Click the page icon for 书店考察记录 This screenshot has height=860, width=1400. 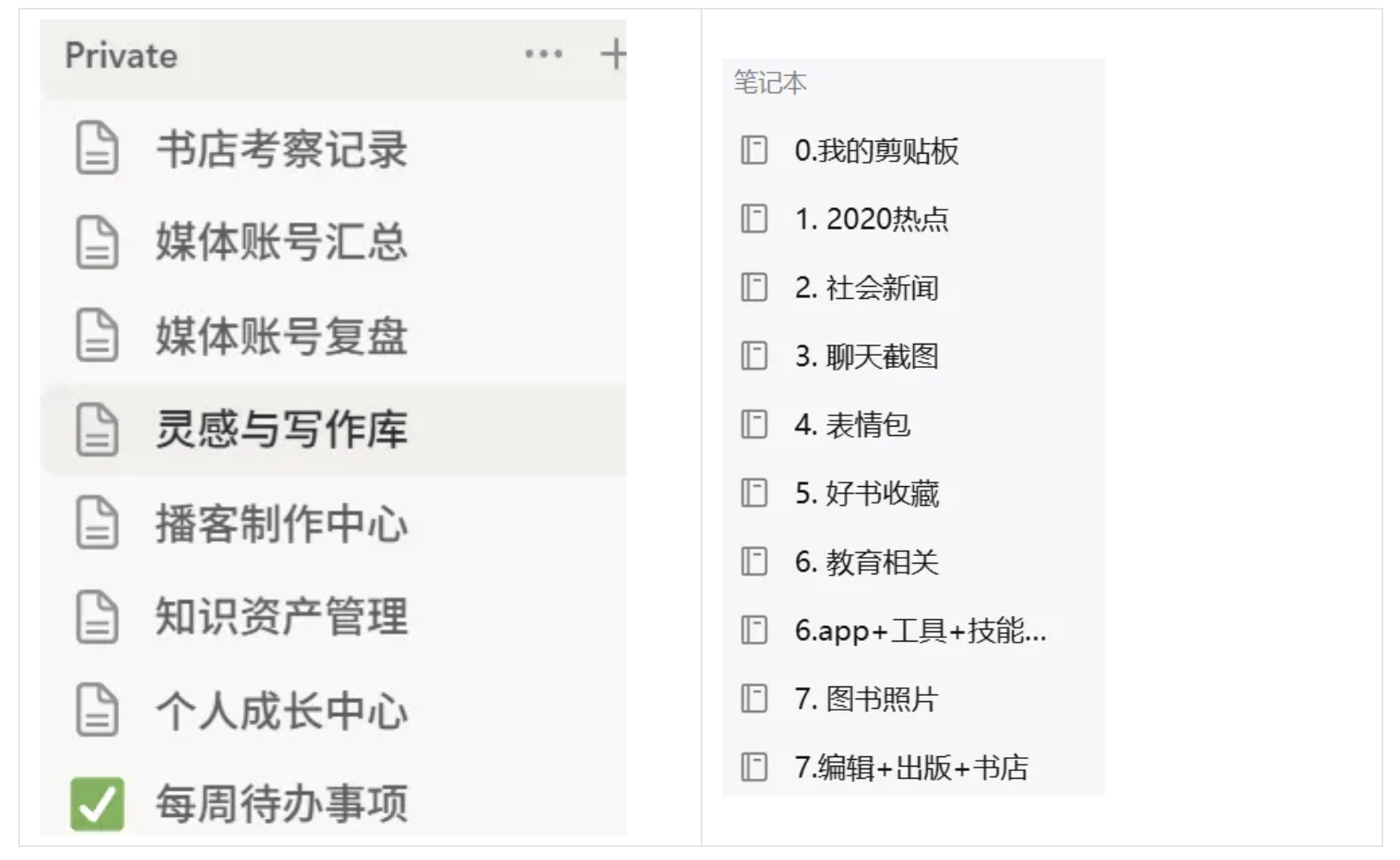pyautogui.click(x=97, y=149)
